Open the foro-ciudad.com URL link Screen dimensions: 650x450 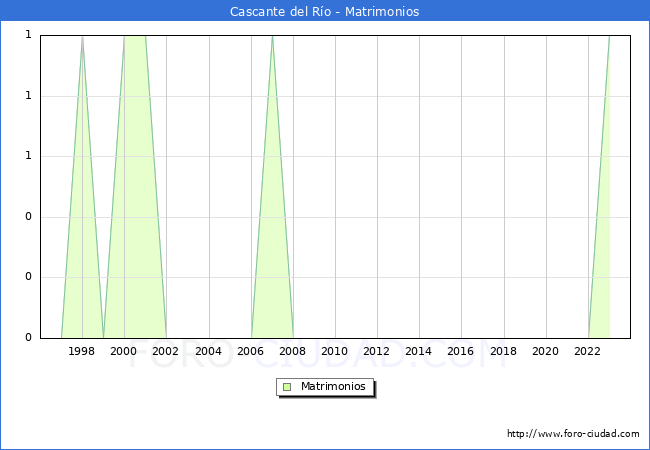[x=573, y=434]
